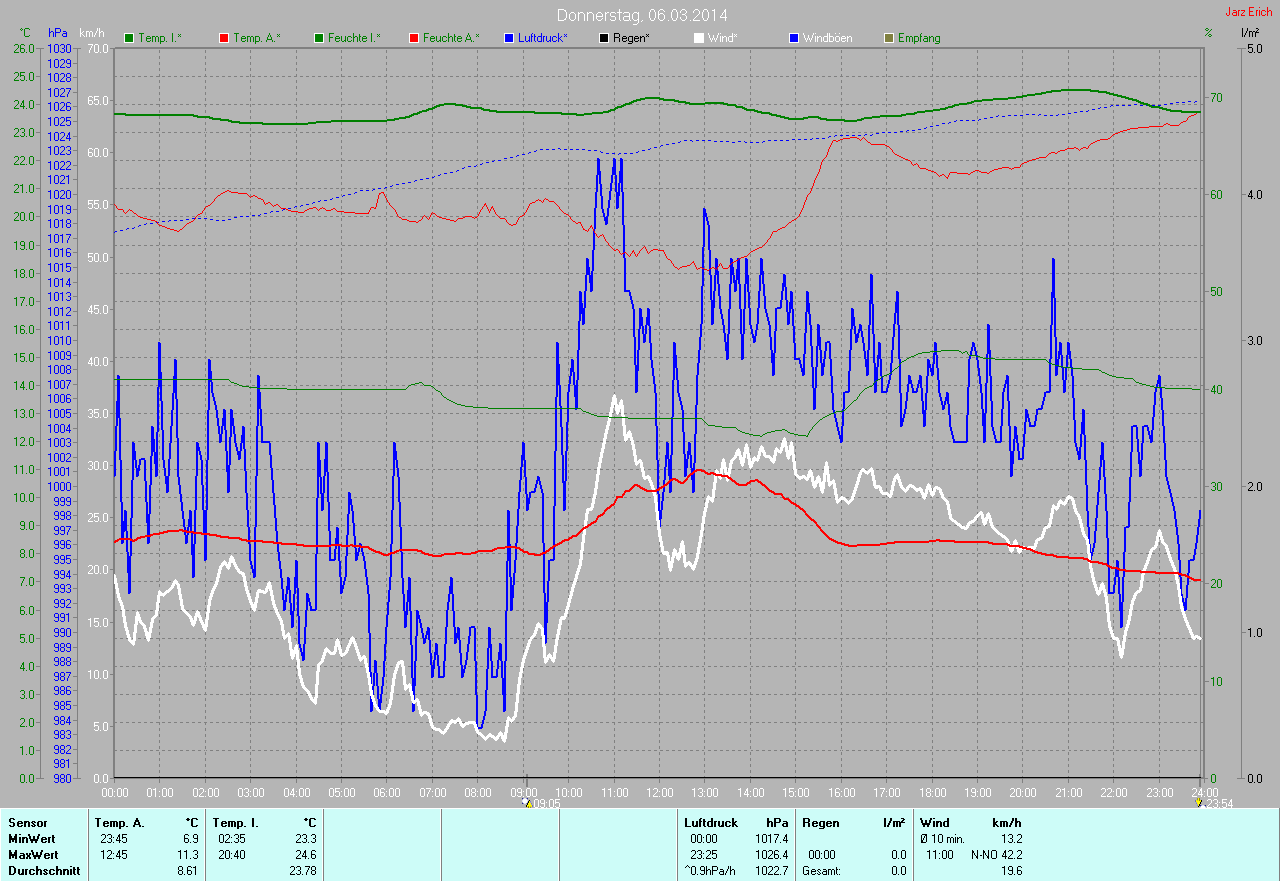Screen dimensions: 1280x881
Task: Click the Donnerstag, 06.03.2014 chart title
Action: coord(642,15)
